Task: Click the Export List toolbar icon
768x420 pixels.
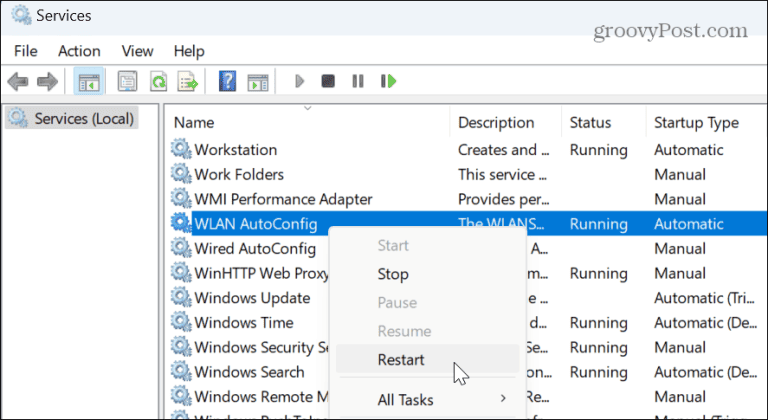Action: pos(188,81)
